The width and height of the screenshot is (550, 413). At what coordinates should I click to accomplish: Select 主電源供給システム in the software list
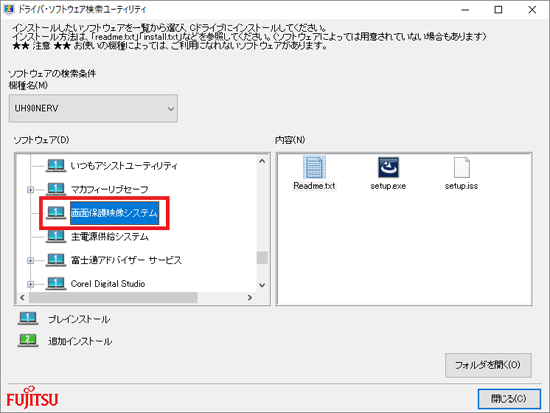pos(110,237)
